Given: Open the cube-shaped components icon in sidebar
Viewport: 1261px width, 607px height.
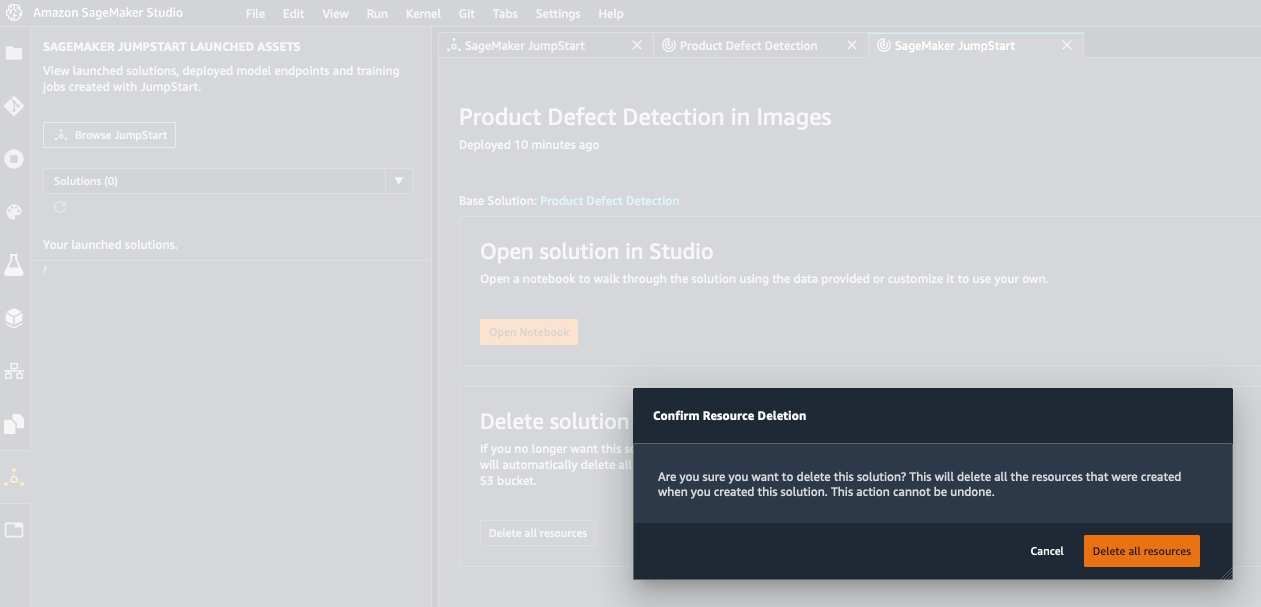Looking at the screenshot, I should 14,318.
